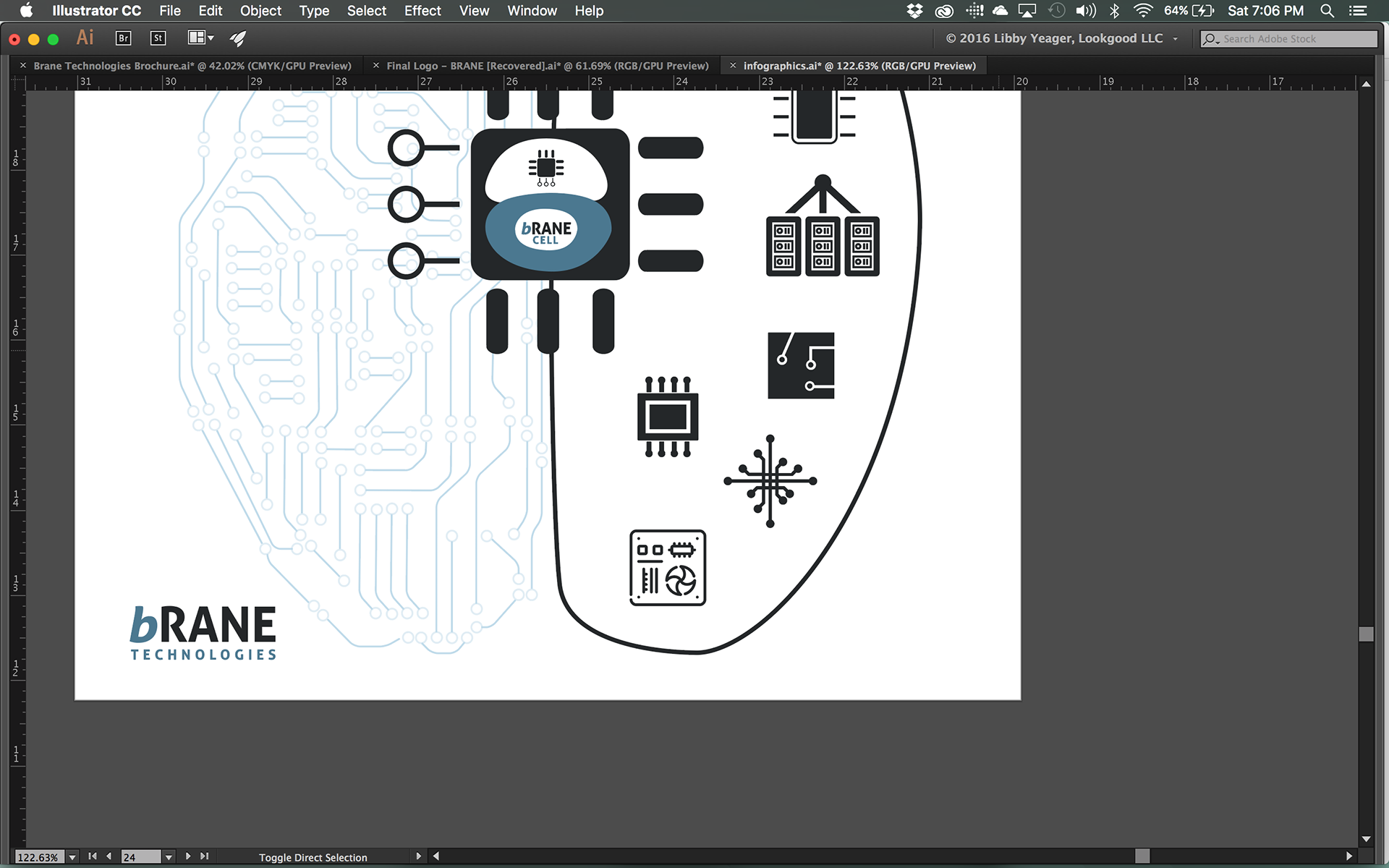Click the Wi-Fi status icon
This screenshot has width=1389, height=868.
(1143, 10)
